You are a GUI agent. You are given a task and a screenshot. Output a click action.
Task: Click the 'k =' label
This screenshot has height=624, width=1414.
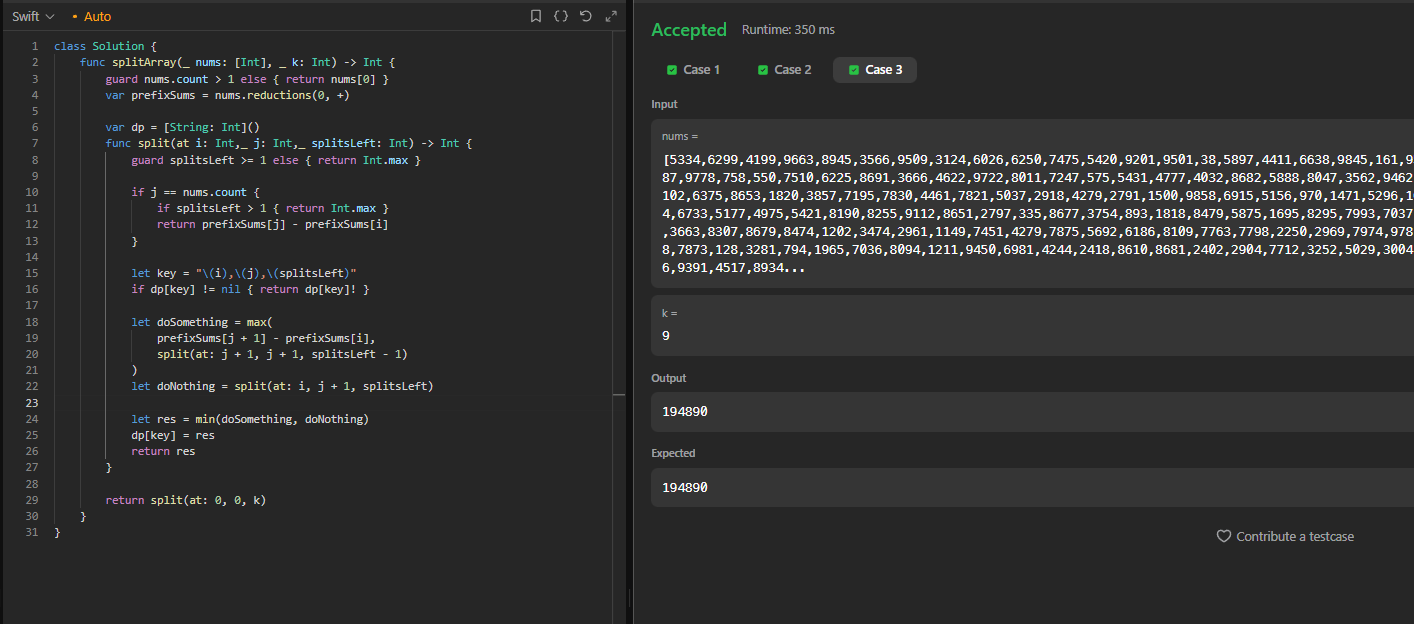tap(670, 312)
